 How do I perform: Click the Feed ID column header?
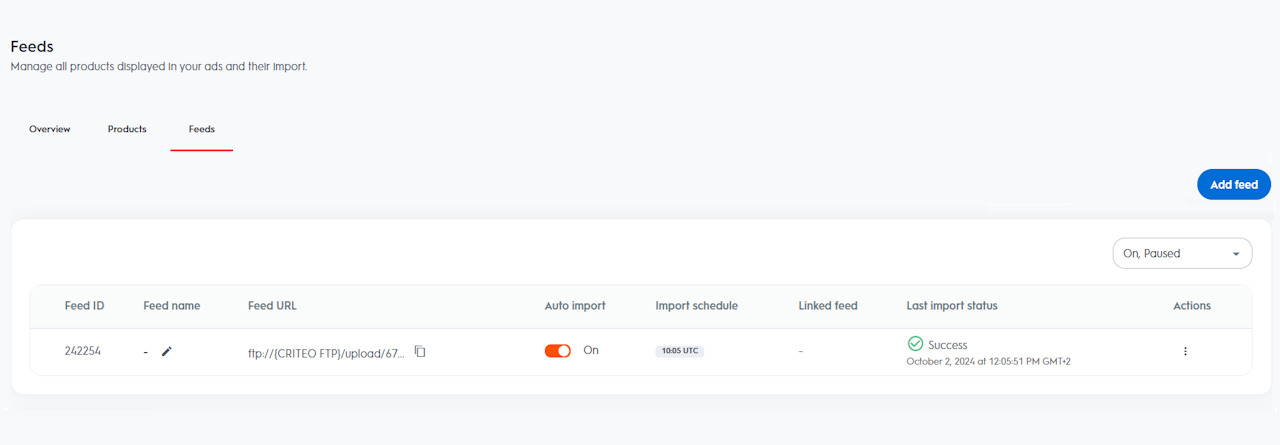[85, 306]
